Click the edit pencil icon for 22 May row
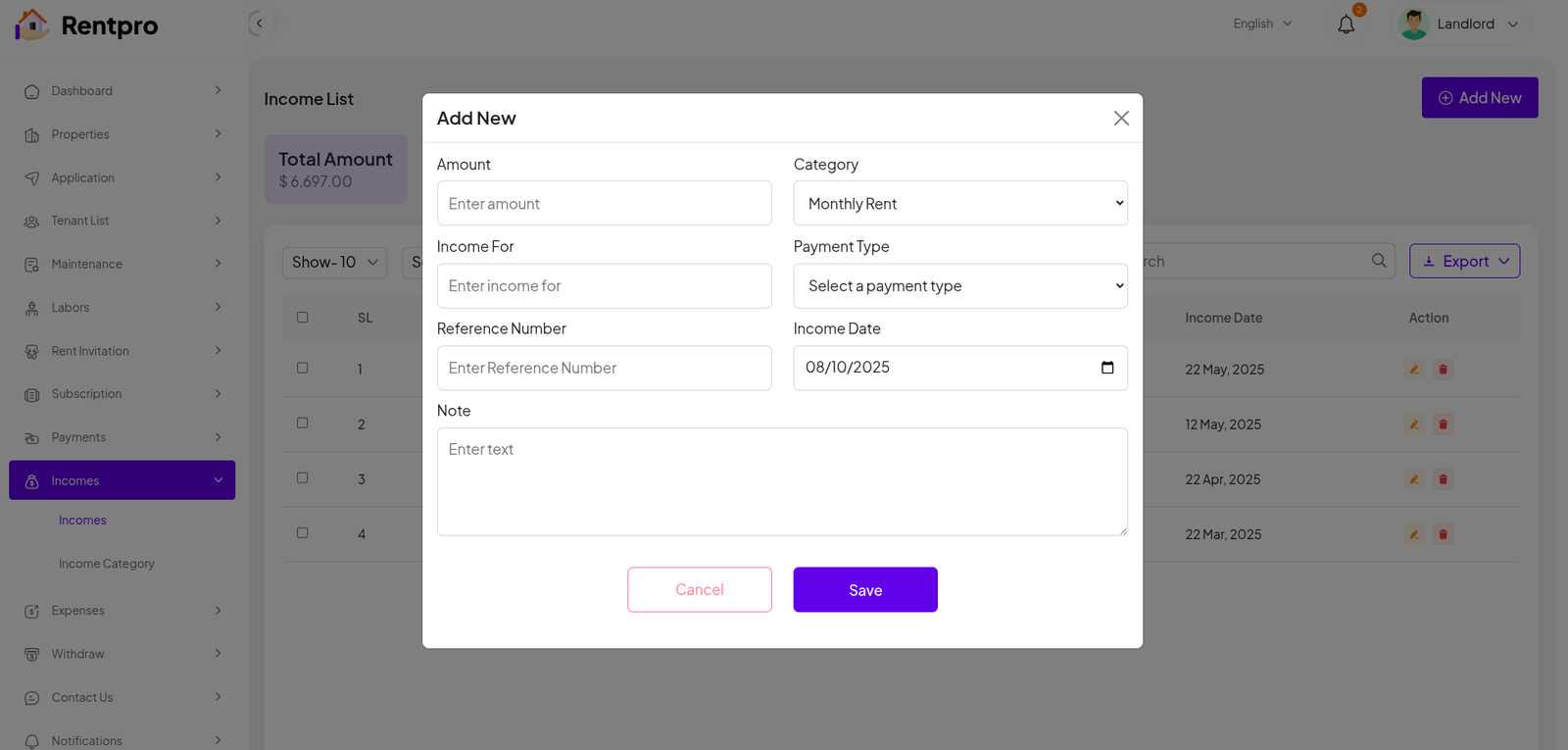The height and width of the screenshot is (750, 1568). coord(1414,370)
